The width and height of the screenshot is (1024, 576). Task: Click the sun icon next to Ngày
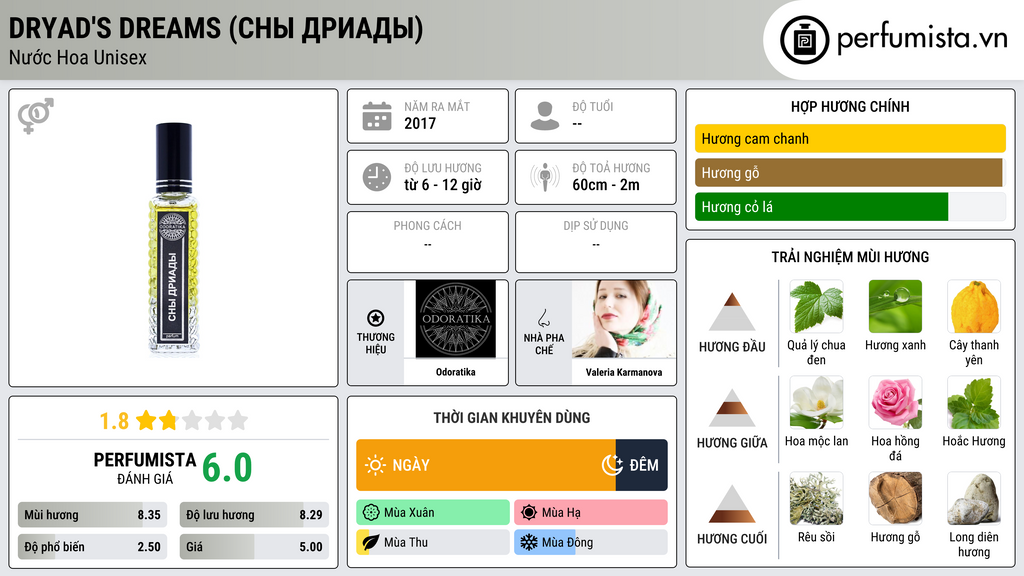(x=376, y=465)
